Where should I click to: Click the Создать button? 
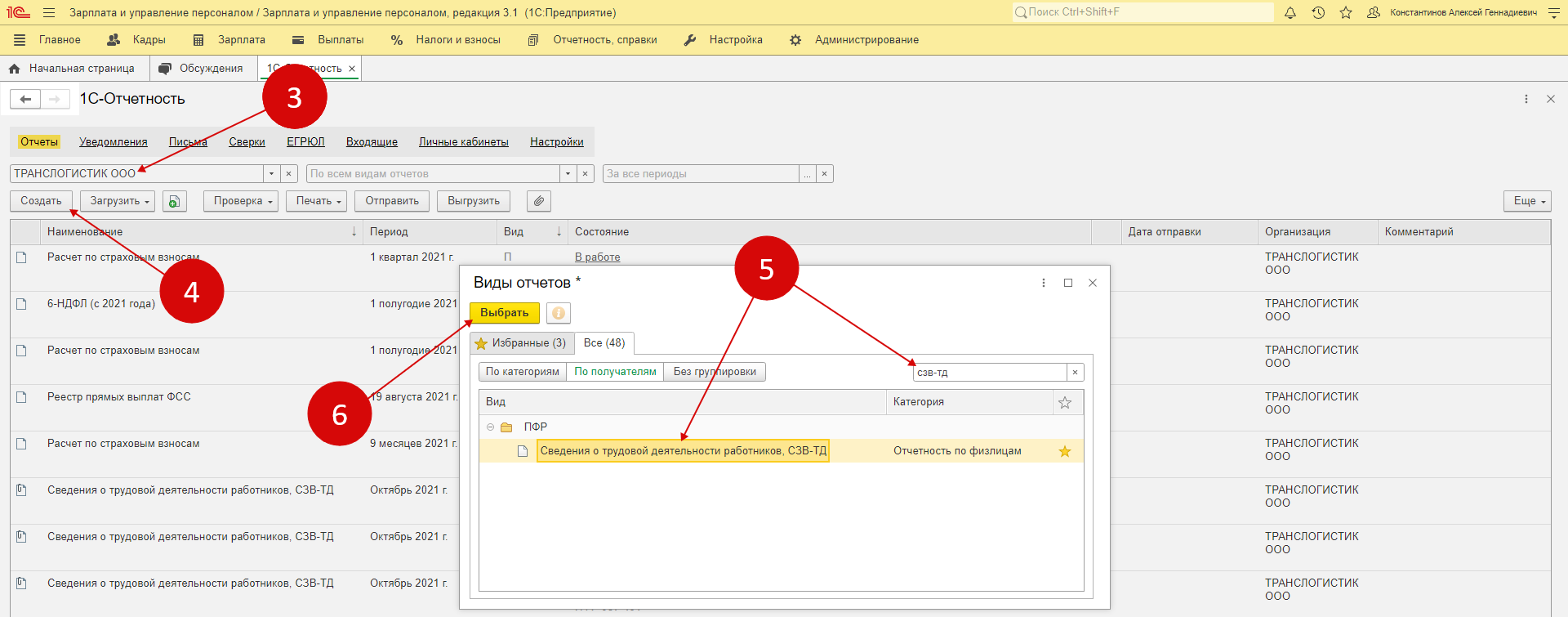pos(41,201)
